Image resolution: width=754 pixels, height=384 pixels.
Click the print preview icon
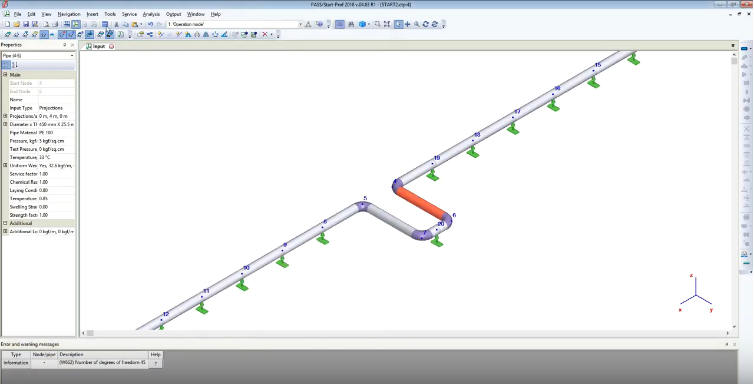(x=46, y=24)
